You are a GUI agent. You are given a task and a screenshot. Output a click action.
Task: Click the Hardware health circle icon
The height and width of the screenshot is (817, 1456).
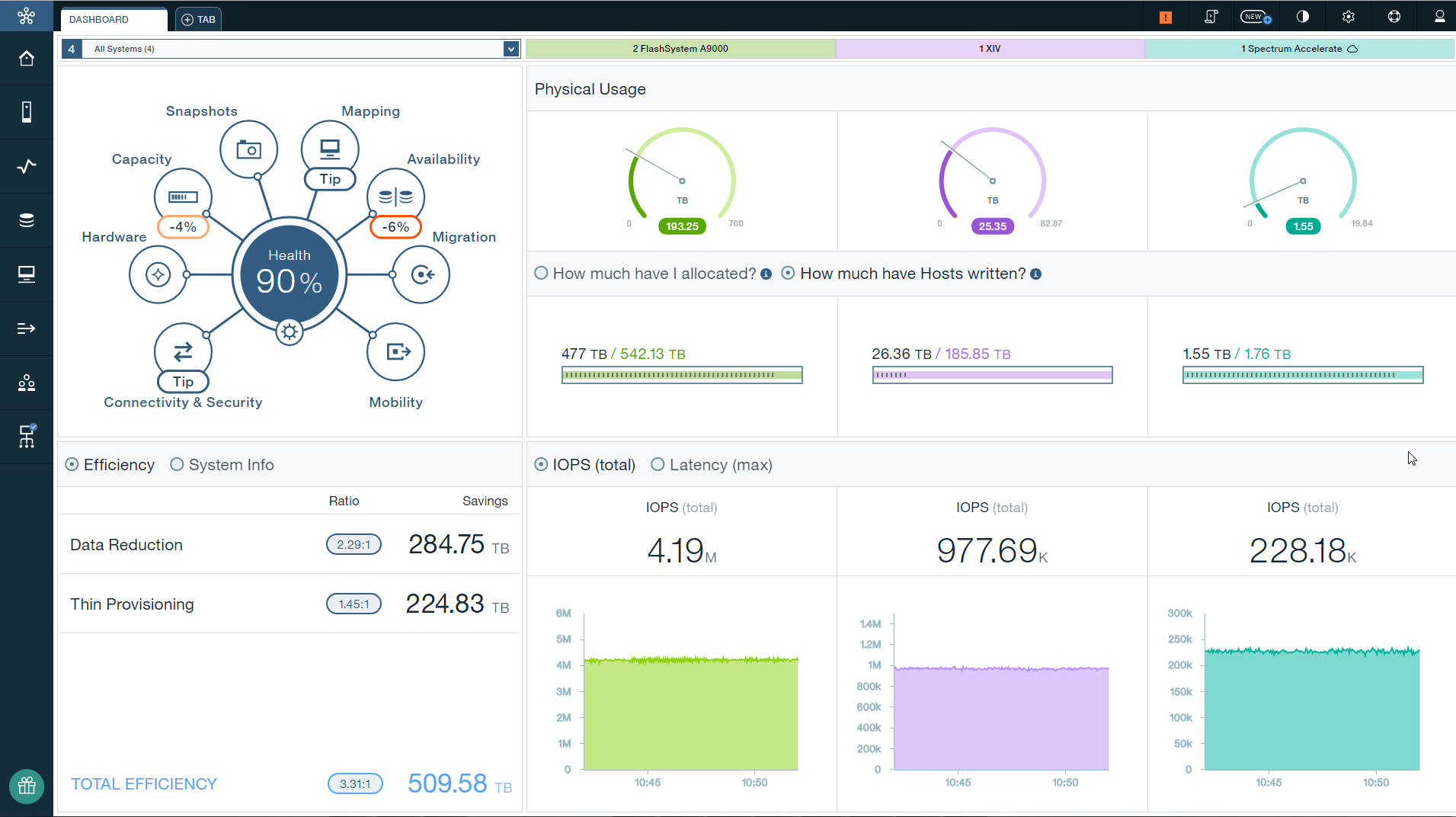158,274
